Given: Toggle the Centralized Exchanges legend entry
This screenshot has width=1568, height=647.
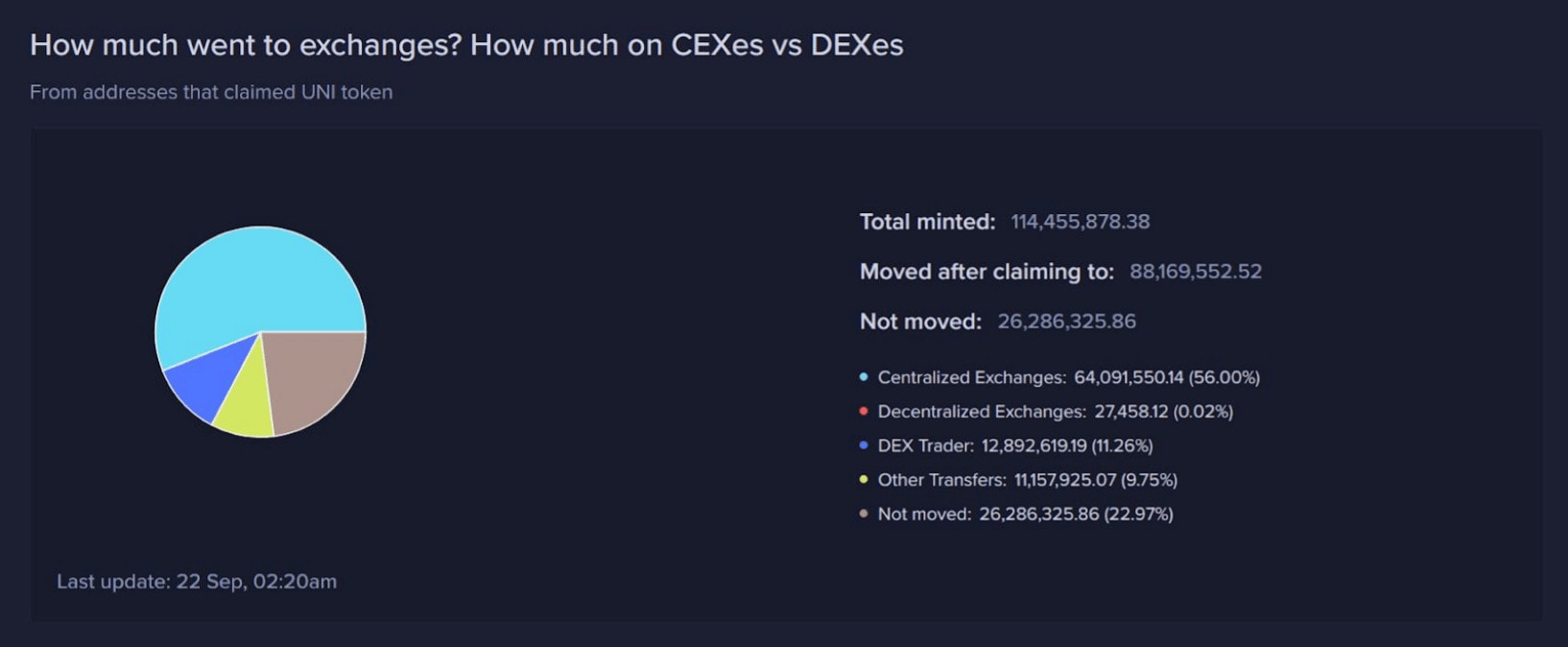Looking at the screenshot, I should pos(1059,377).
